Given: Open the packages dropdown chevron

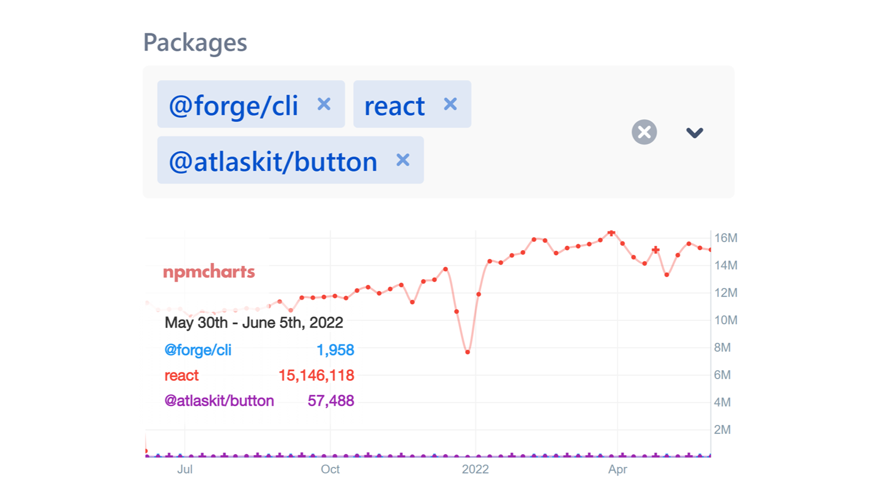Looking at the screenshot, I should [x=695, y=132].
